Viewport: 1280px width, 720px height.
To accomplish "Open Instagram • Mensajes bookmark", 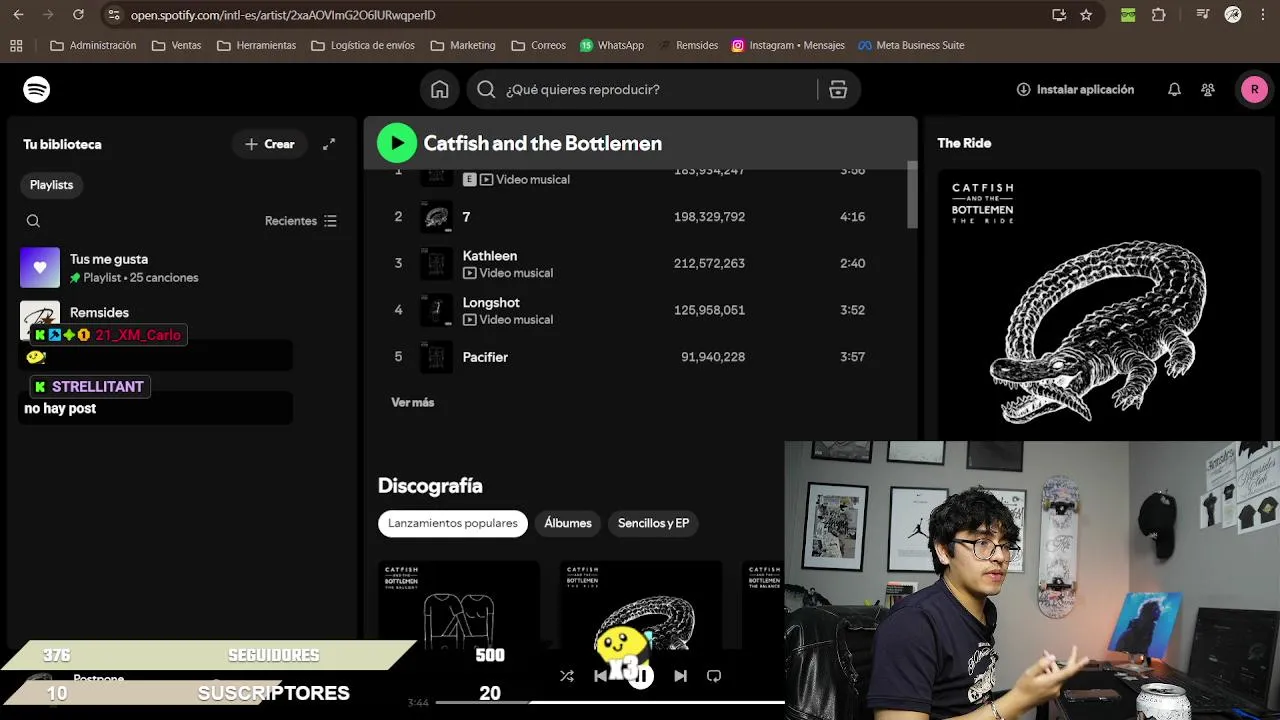I will pyautogui.click(x=788, y=45).
